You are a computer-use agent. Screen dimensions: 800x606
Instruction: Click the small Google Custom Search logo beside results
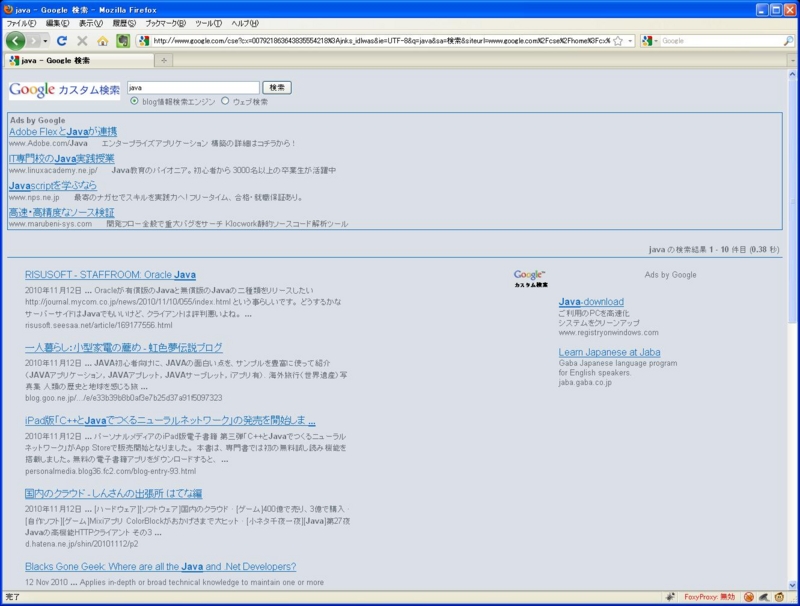coord(531,279)
